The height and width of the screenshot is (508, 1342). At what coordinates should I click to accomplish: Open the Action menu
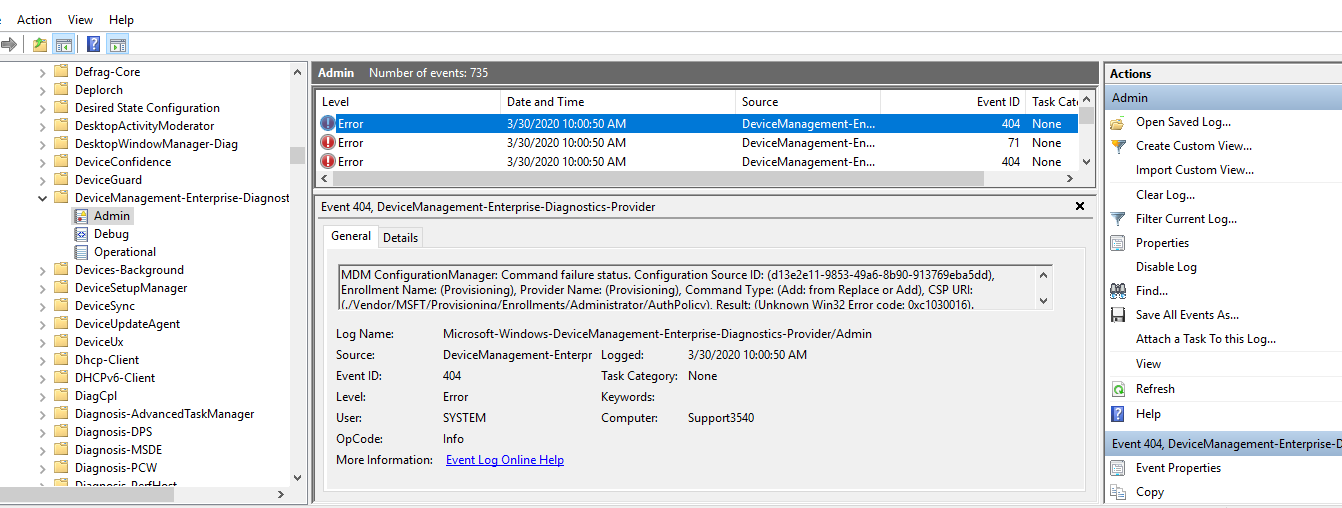pos(34,20)
